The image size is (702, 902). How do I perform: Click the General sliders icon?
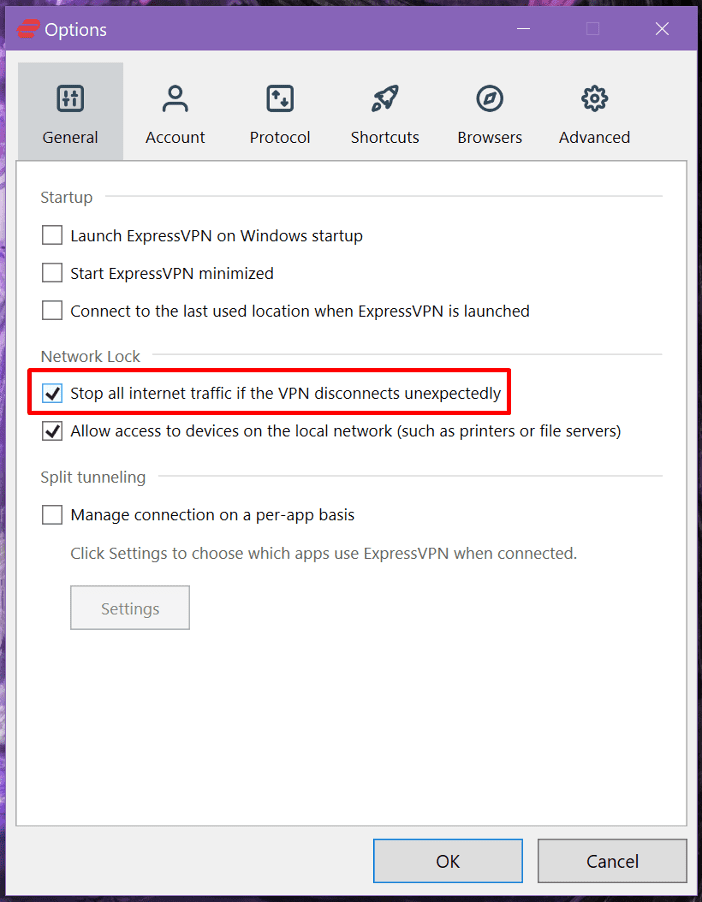tap(70, 98)
